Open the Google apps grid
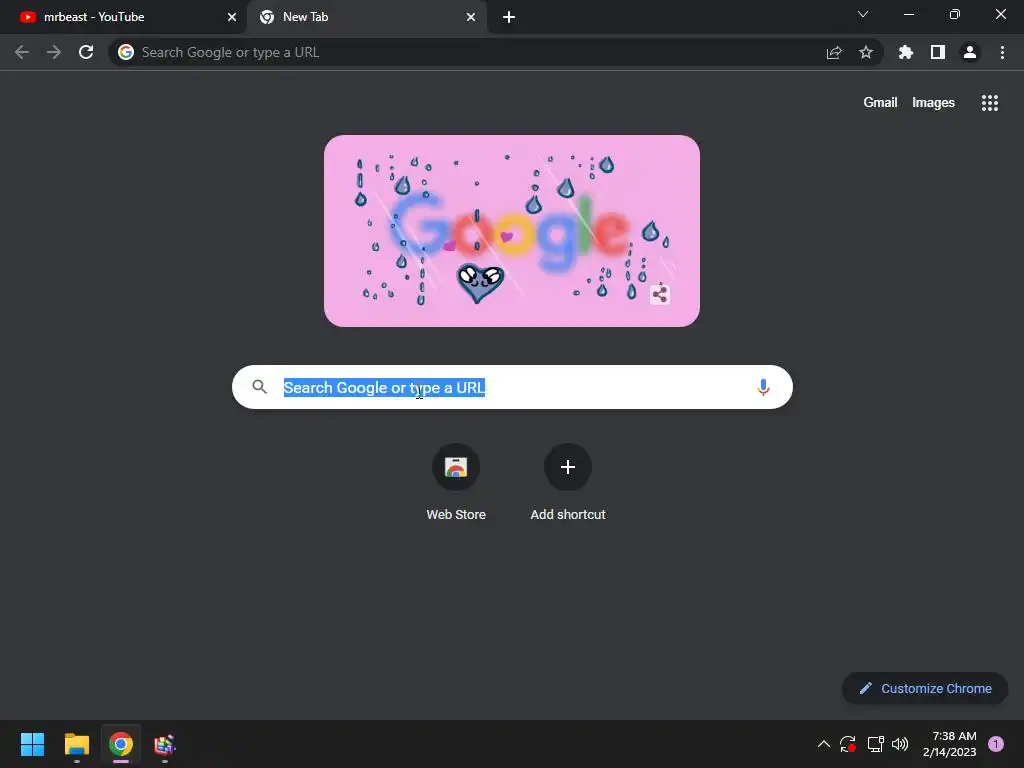The height and width of the screenshot is (768, 1024). tap(989, 103)
